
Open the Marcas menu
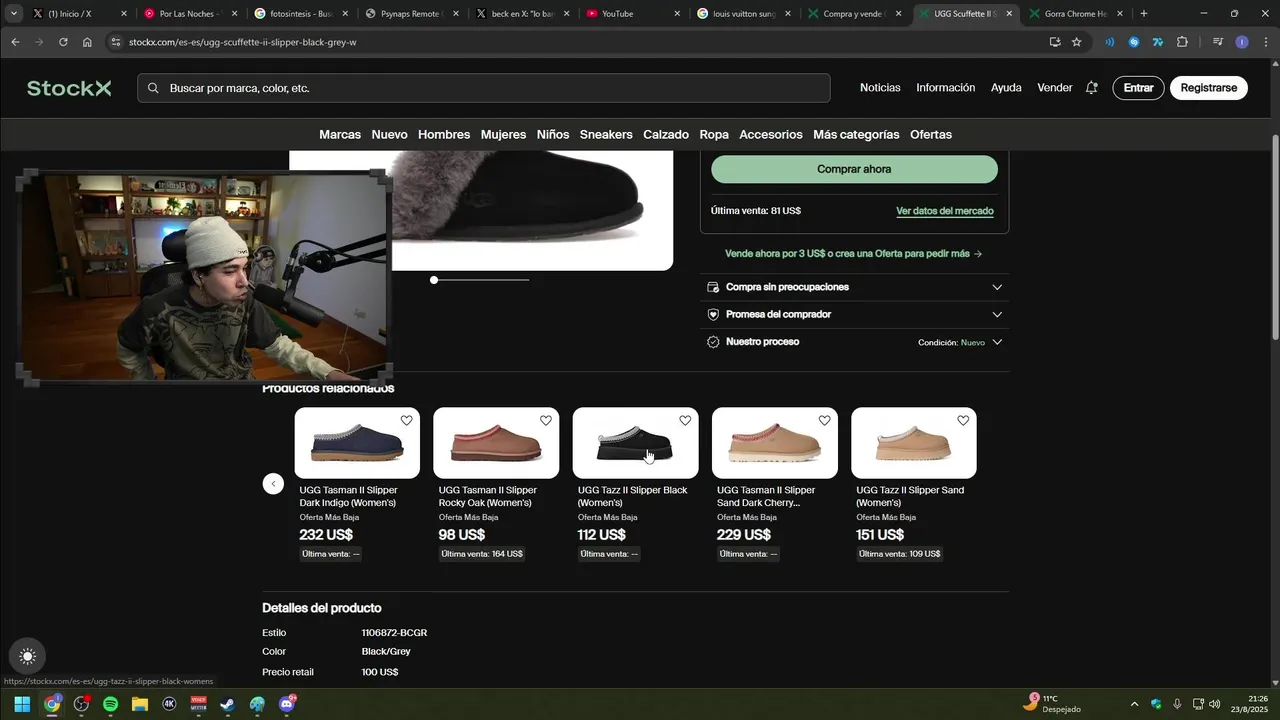(x=340, y=134)
